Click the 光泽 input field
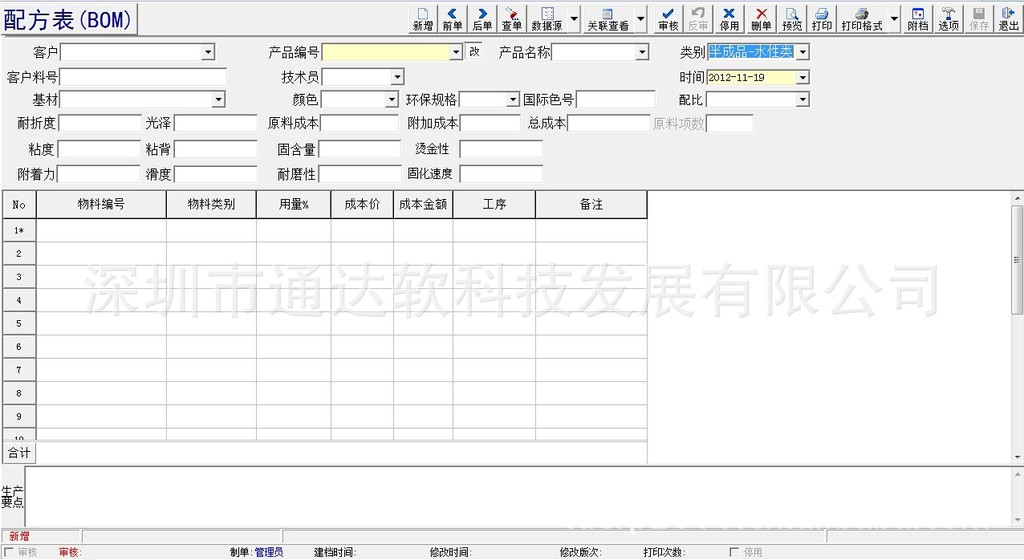The height and width of the screenshot is (560, 1024). tap(216, 123)
